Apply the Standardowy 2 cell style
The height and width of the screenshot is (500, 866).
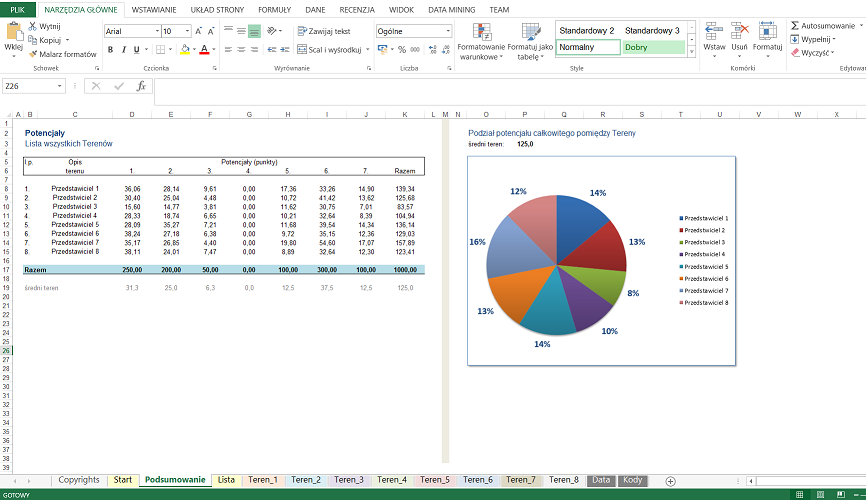tap(587, 30)
